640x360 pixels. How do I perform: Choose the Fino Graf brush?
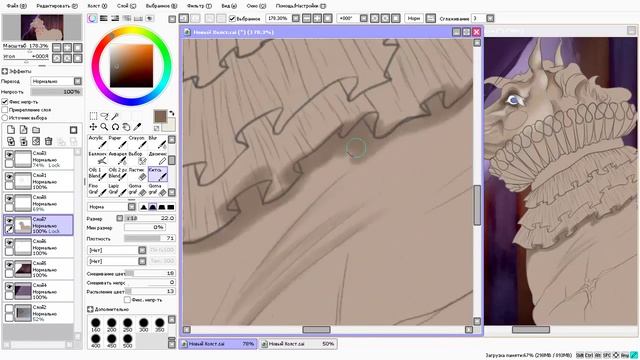tap(97, 189)
